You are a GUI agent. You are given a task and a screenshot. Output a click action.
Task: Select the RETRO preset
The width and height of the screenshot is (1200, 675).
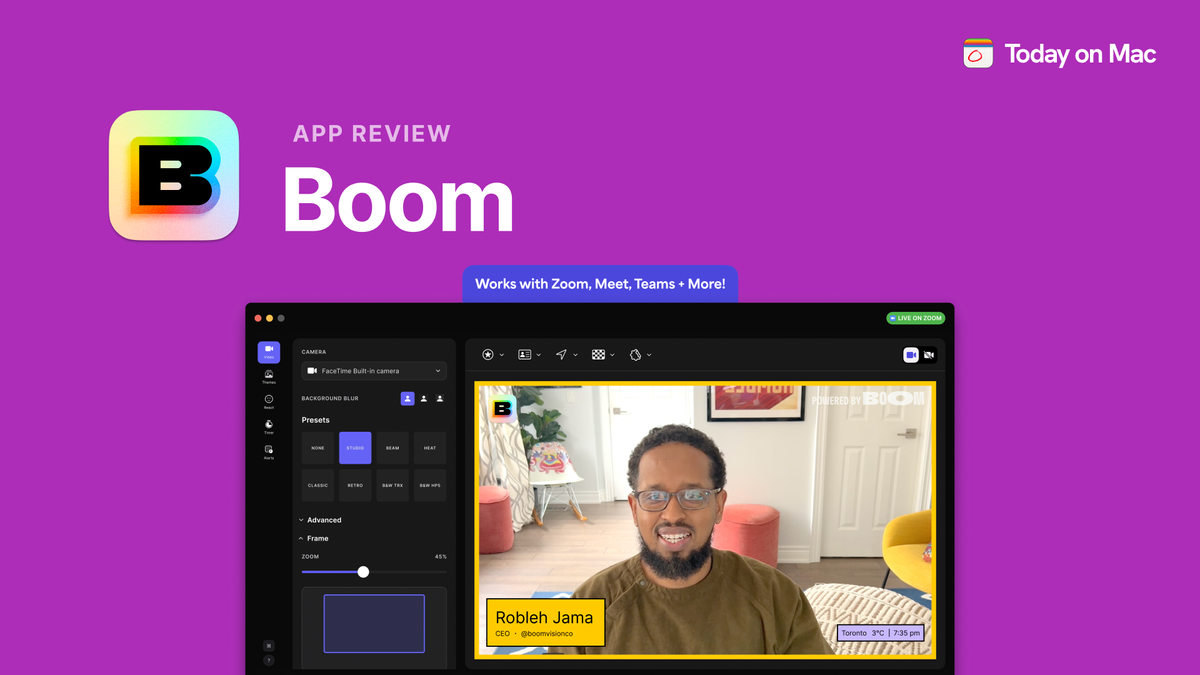(355, 485)
